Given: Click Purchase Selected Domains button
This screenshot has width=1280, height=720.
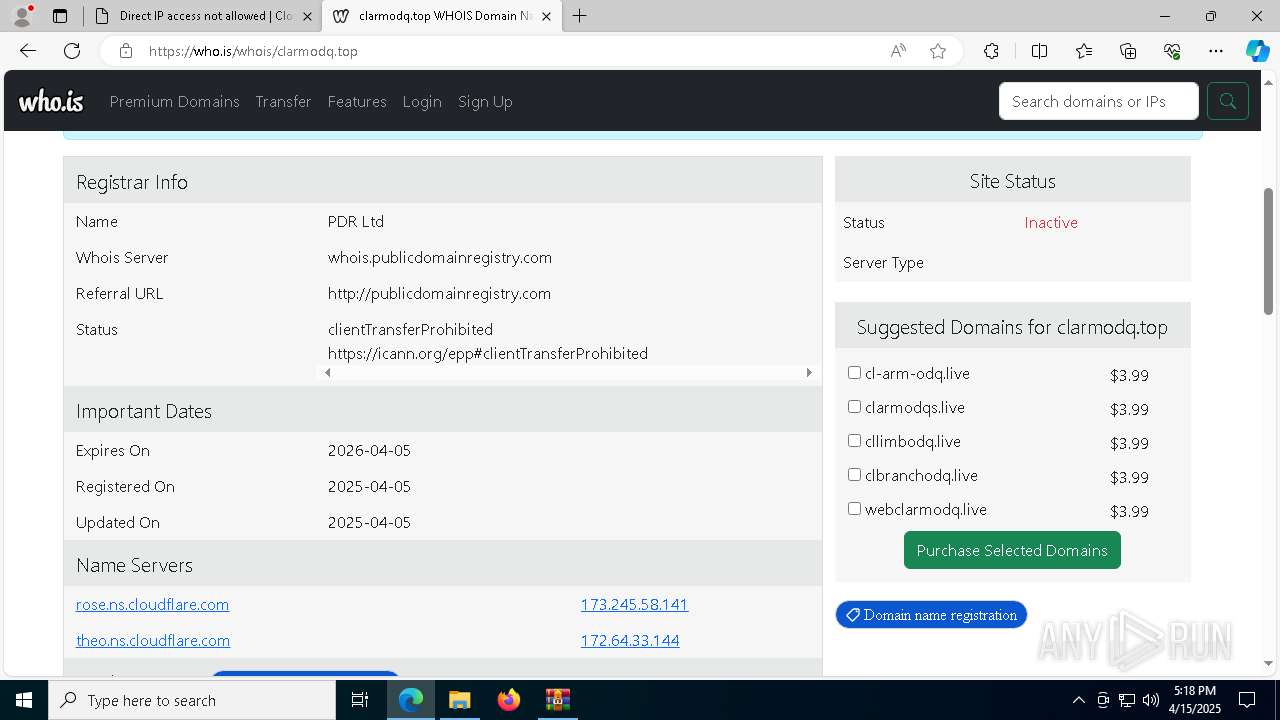Looking at the screenshot, I should coord(1012,550).
